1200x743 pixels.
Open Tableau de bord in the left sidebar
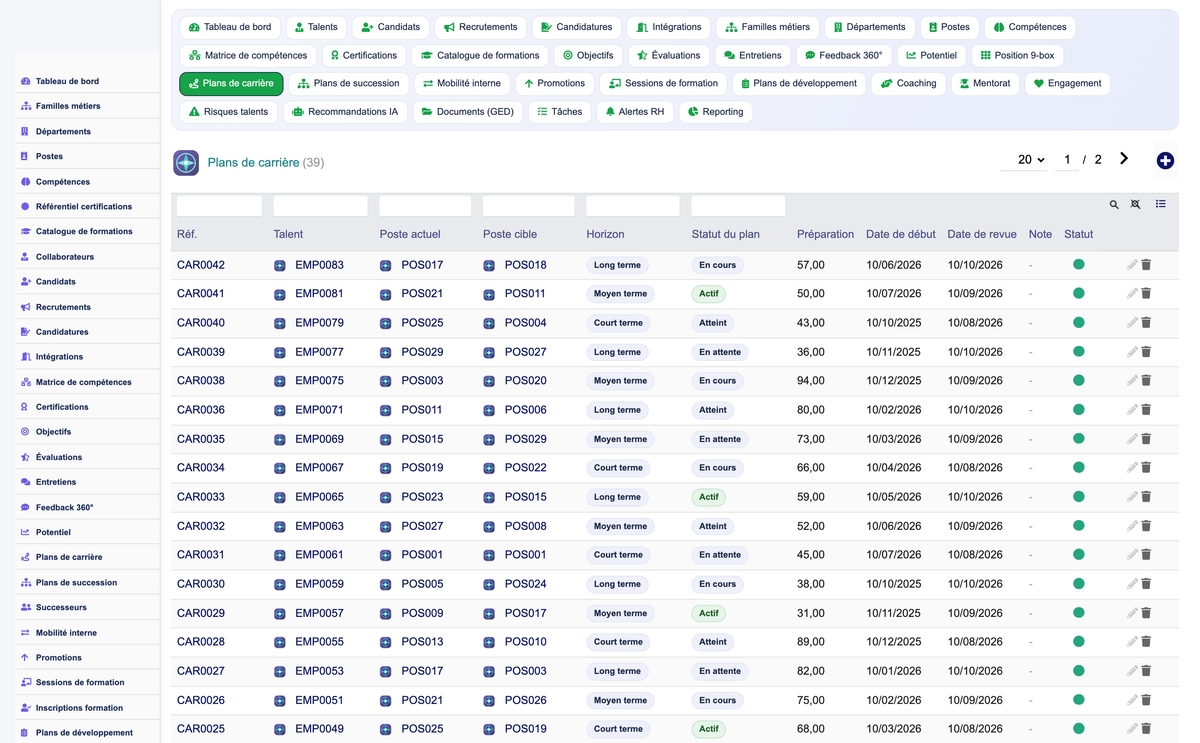point(67,81)
